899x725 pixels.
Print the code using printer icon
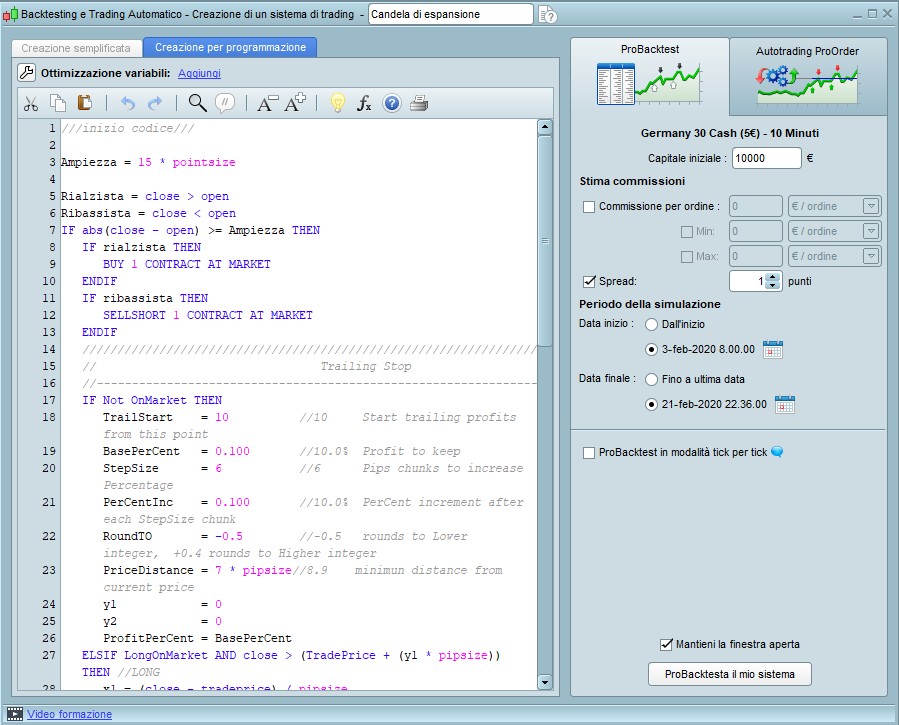tap(419, 103)
